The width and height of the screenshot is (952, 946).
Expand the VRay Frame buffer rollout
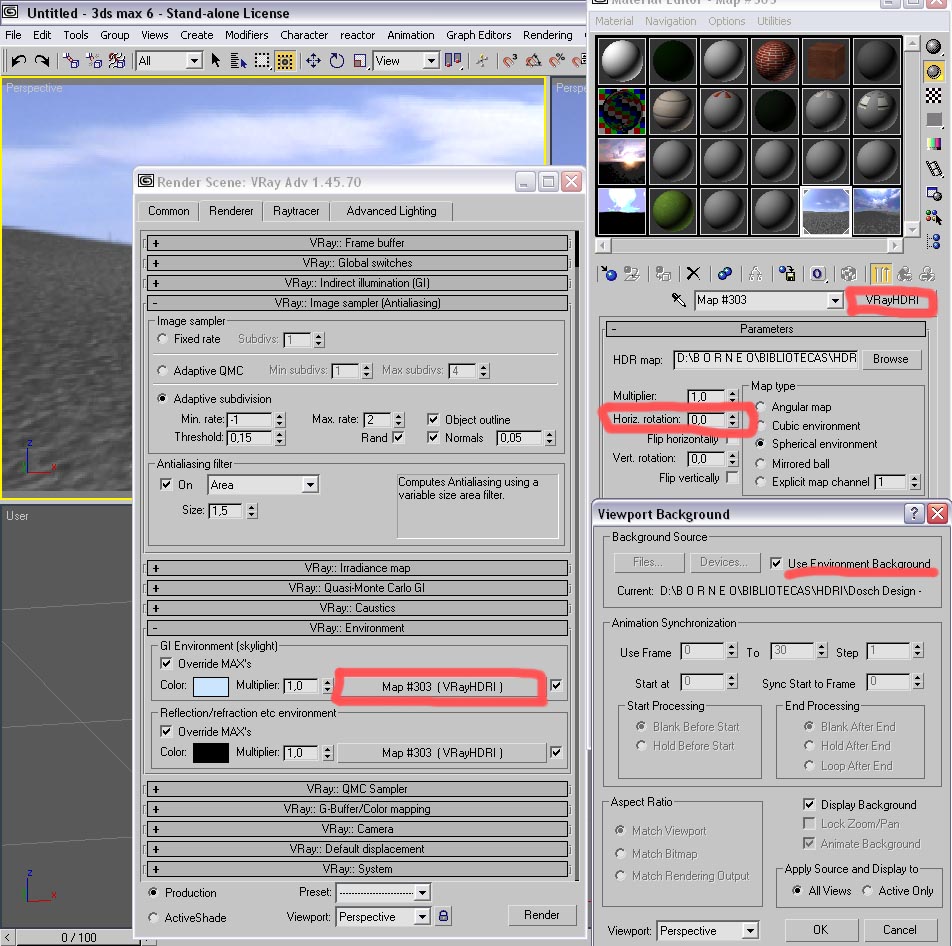pyautogui.click(x=357, y=243)
